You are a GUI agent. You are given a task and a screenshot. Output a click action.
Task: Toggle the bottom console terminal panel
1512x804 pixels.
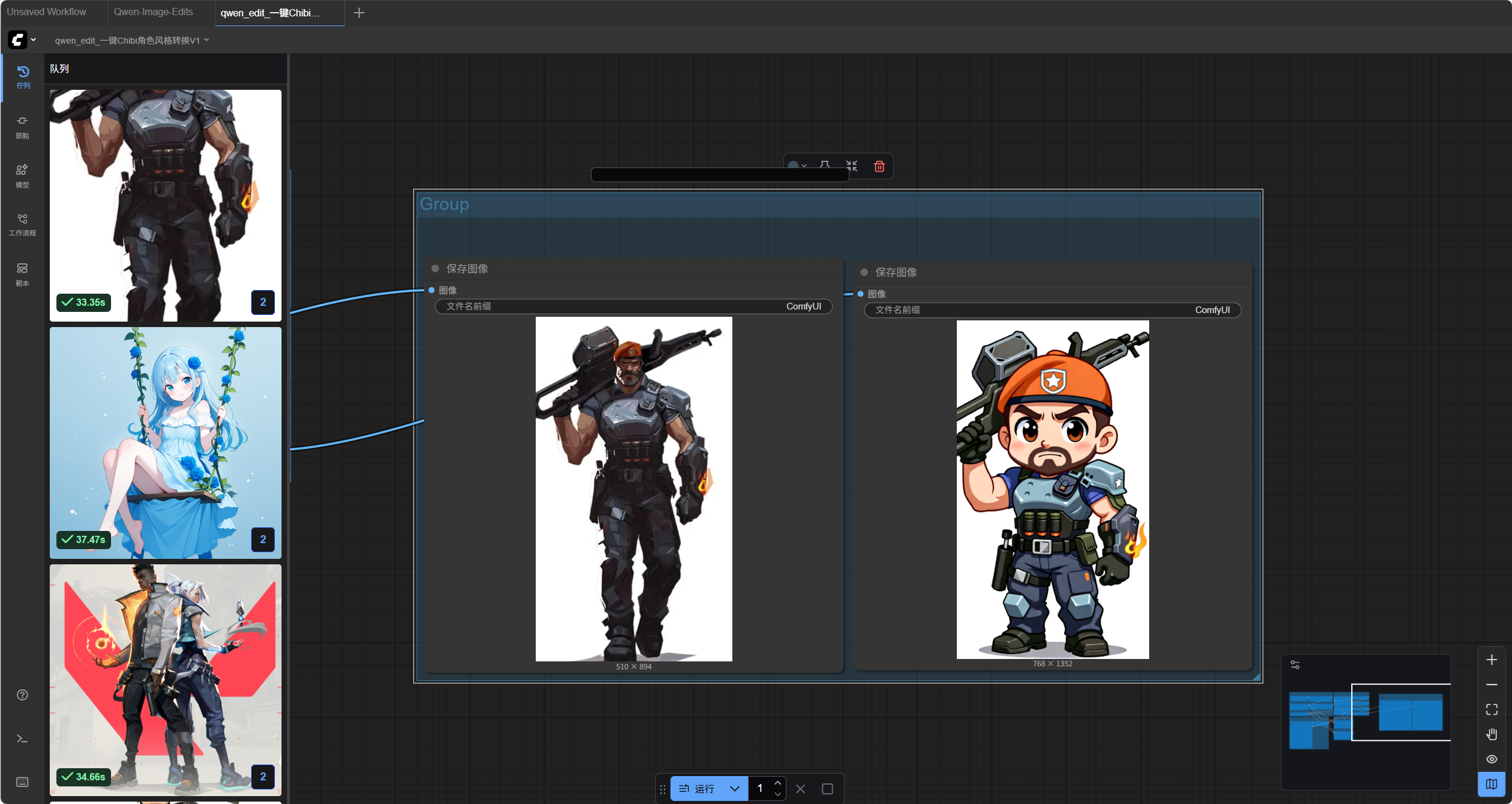(22, 738)
